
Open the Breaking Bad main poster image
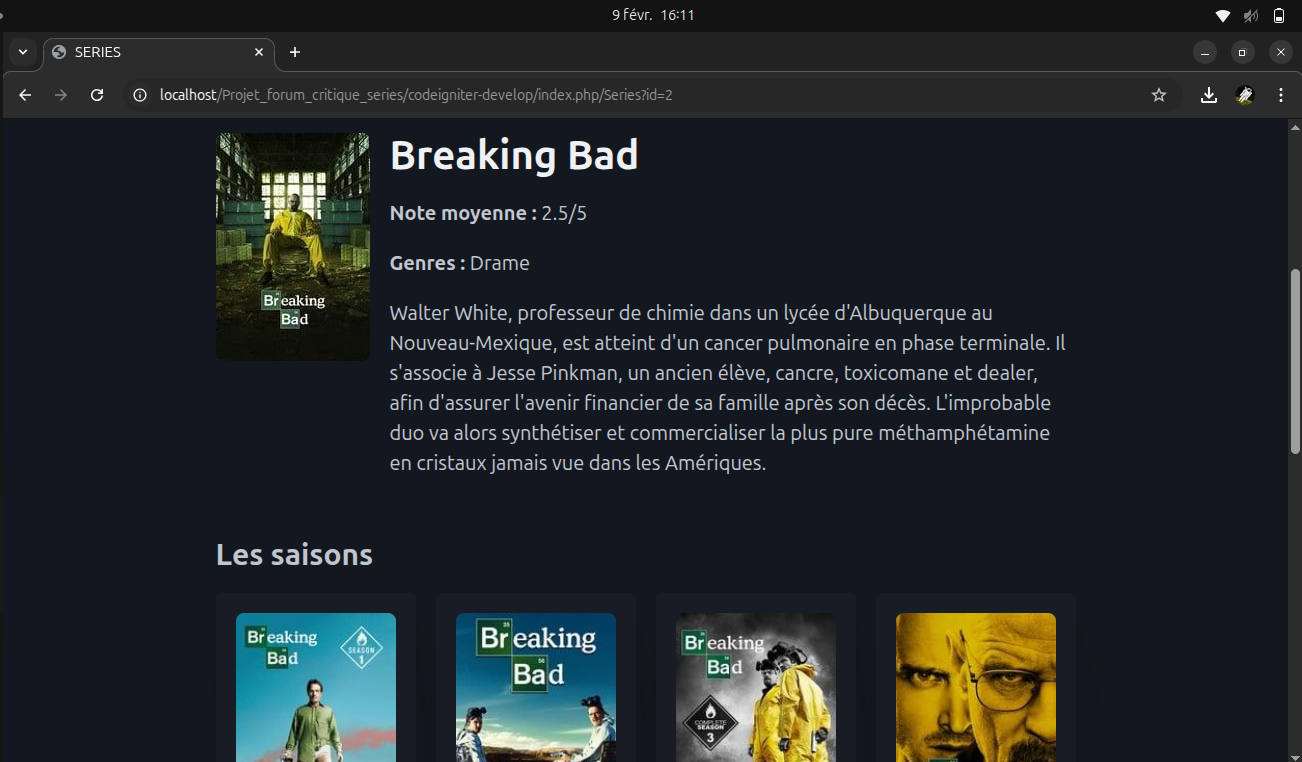click(293, 247)
